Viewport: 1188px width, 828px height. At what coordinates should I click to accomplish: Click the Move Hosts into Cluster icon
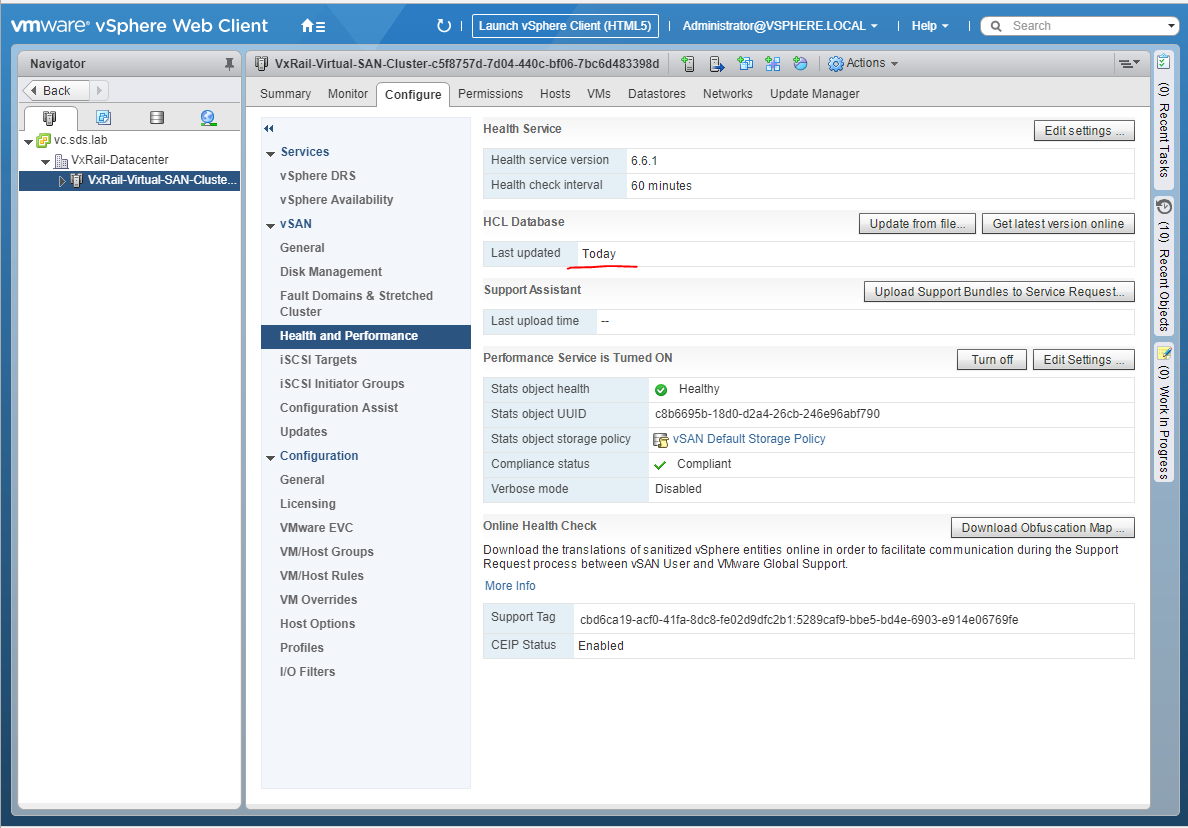717,64
